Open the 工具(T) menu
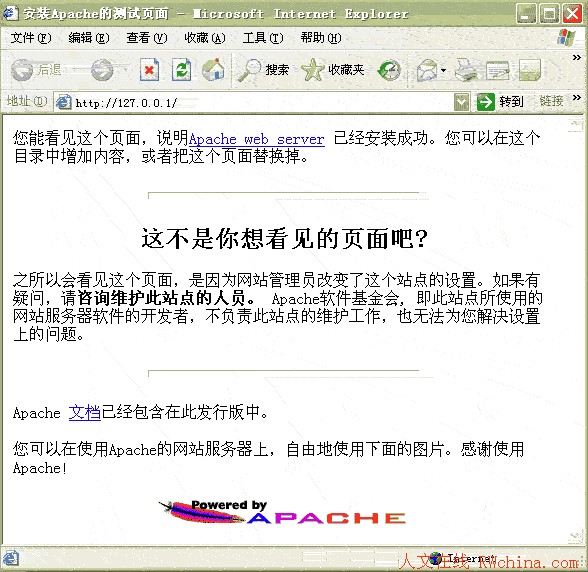 (x=263, y=38)
